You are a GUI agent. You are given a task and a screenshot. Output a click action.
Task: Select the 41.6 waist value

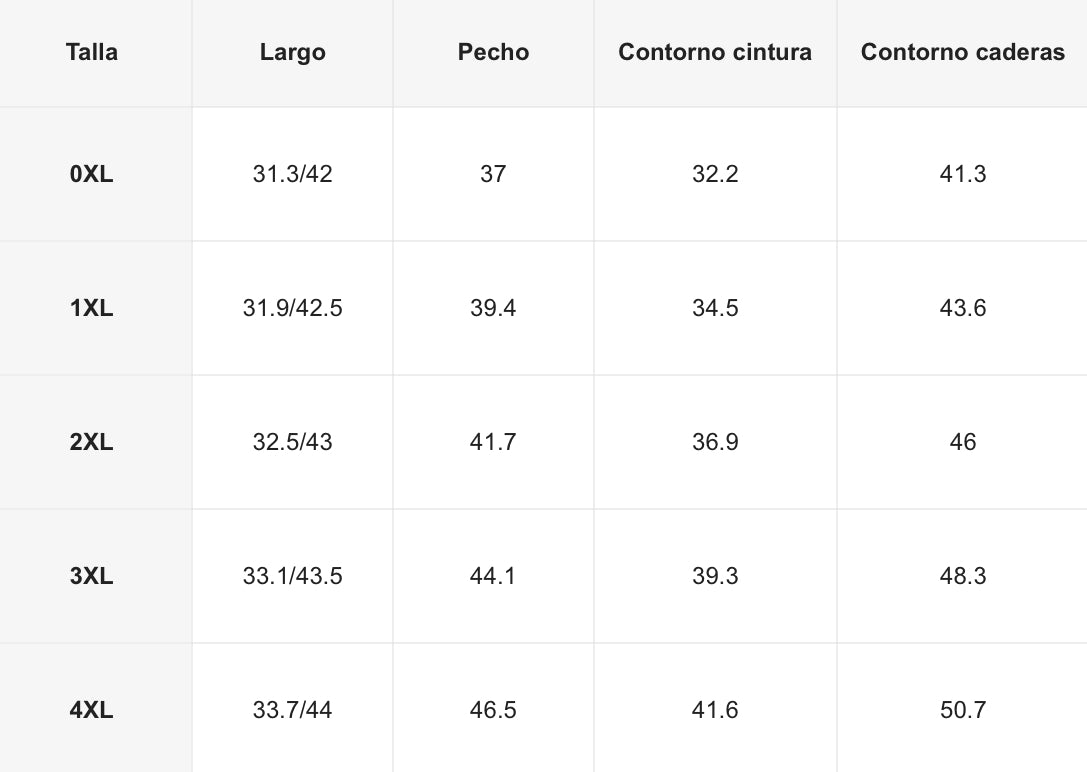[x=715, y=710]
